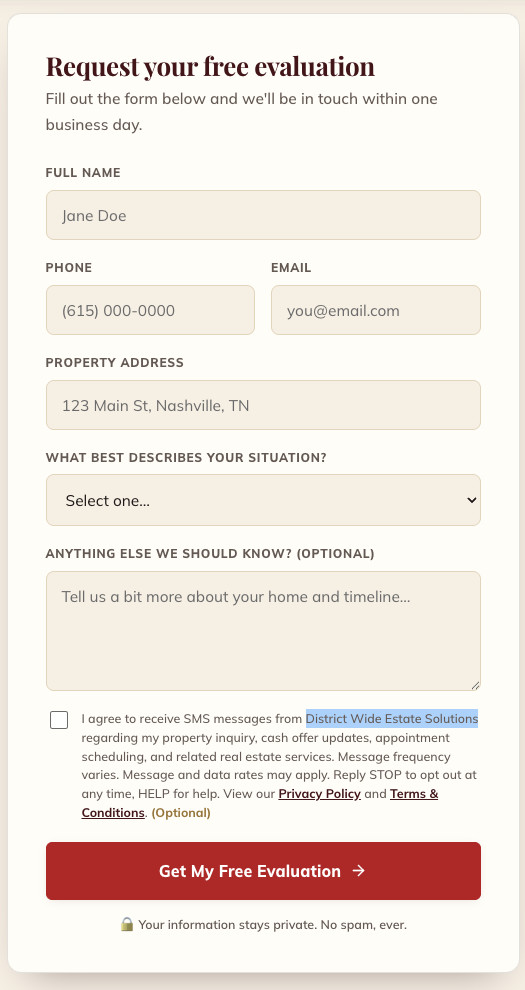Open the "Select one..." situation dropdown

coord(263,500)
